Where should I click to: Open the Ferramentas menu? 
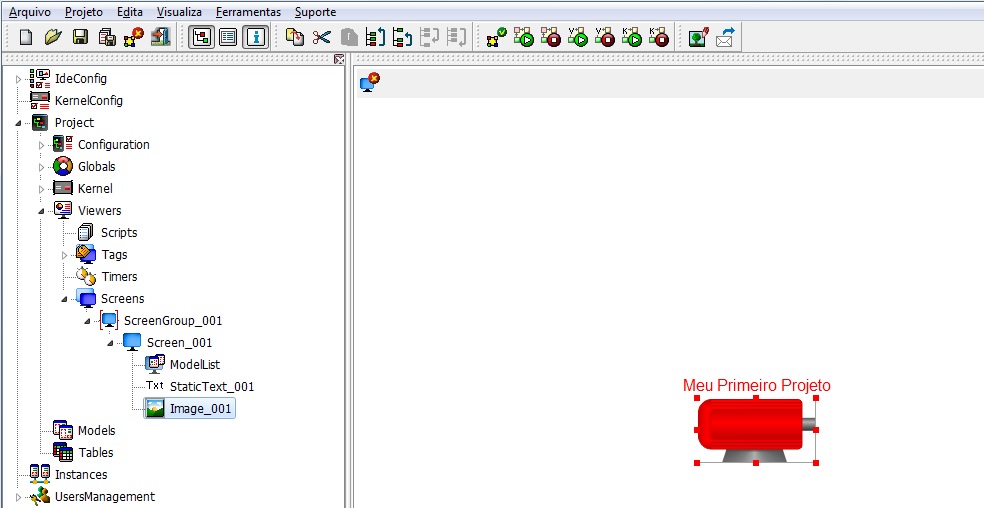(x=249, y=12)
